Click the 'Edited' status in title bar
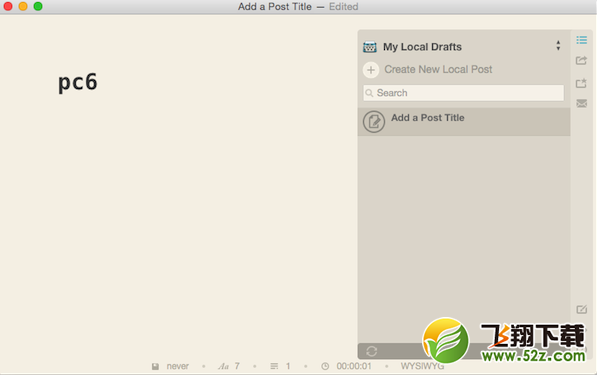Image resolution: width=597 pixels, height=375 pixels. click(343, 6)
